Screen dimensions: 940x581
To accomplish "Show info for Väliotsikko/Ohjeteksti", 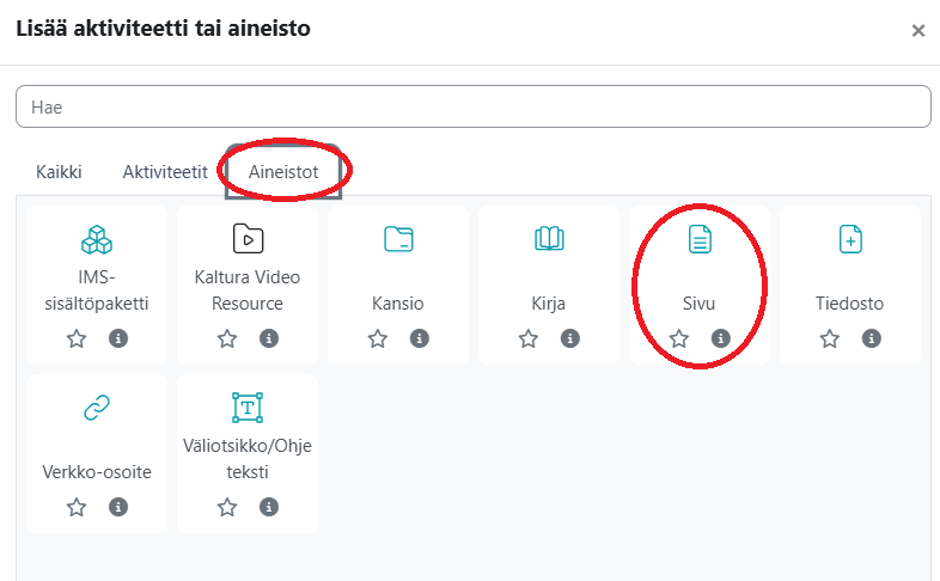I will pyautogui.click(x=269, y=507).
